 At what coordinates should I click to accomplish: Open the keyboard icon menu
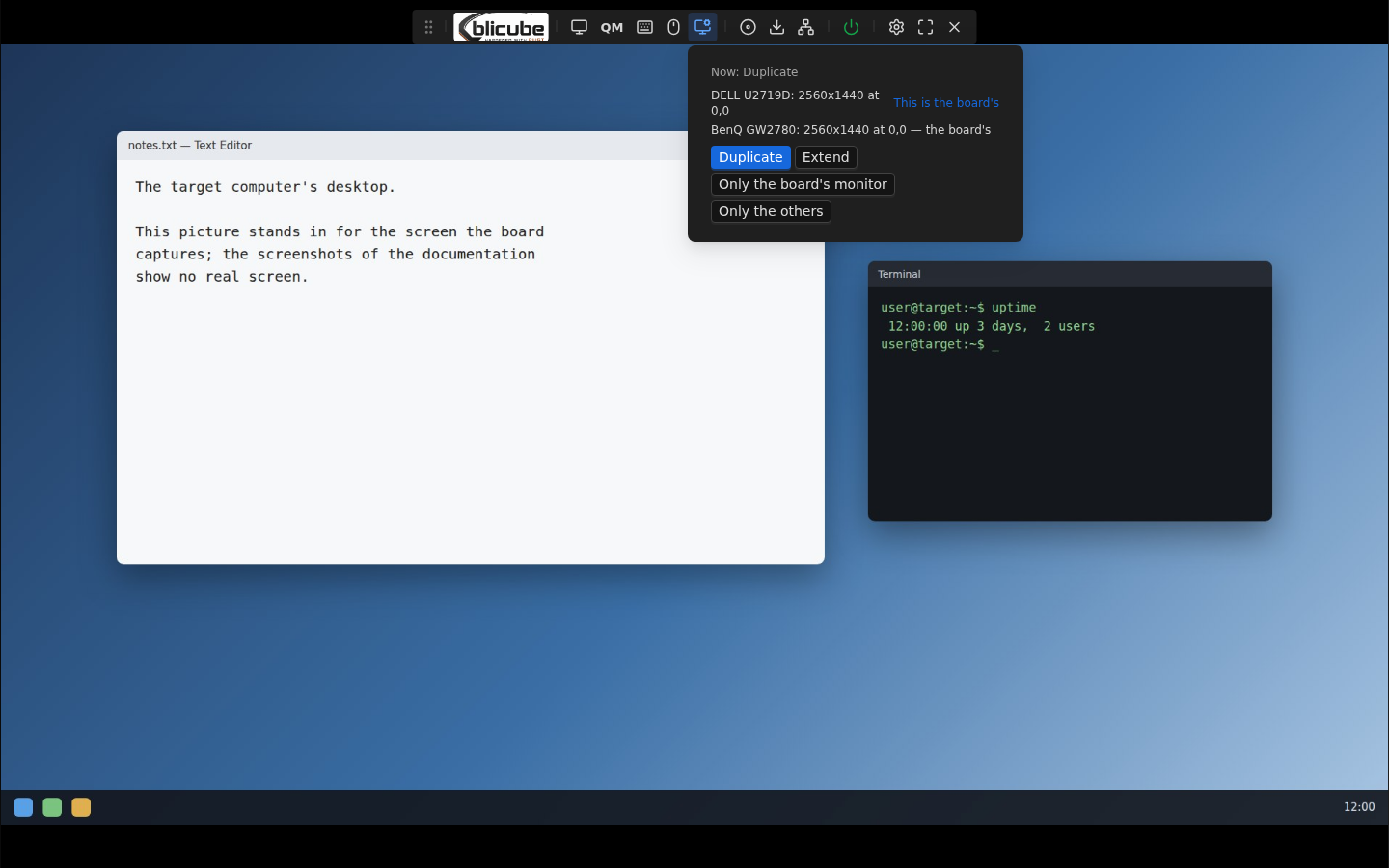point(644,27)
